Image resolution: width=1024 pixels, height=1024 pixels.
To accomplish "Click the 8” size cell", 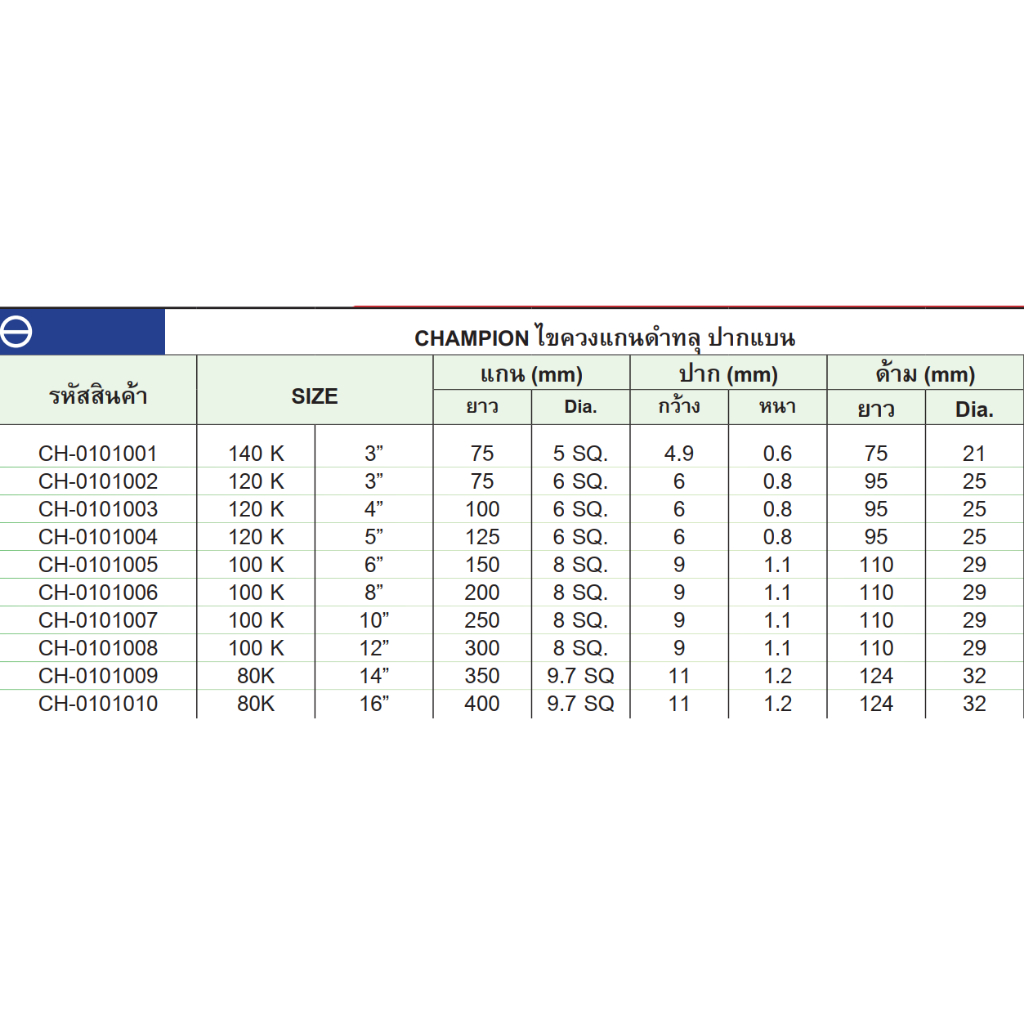I will [374, 592].
